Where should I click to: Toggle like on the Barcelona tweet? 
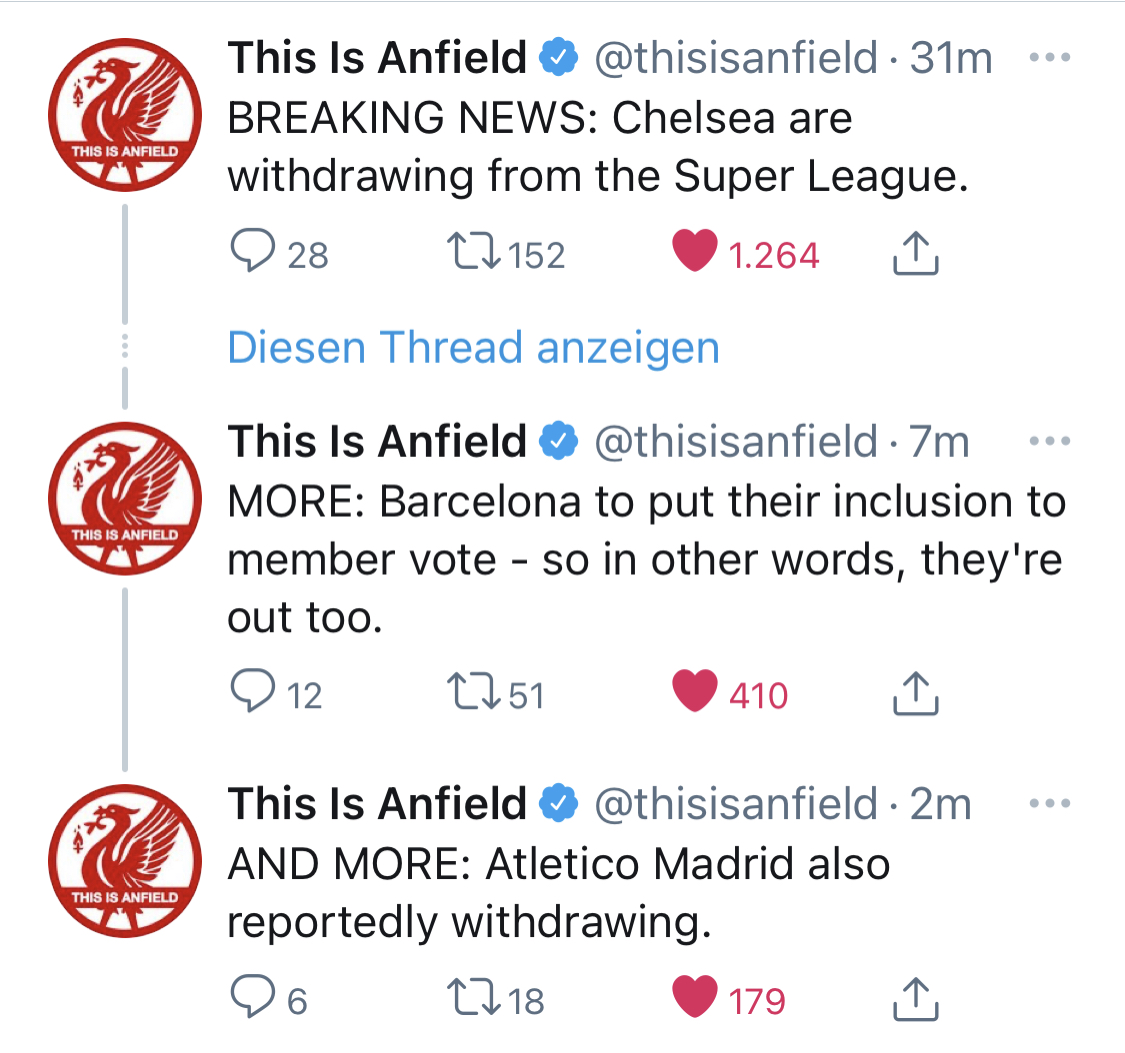tap(695, 690)
